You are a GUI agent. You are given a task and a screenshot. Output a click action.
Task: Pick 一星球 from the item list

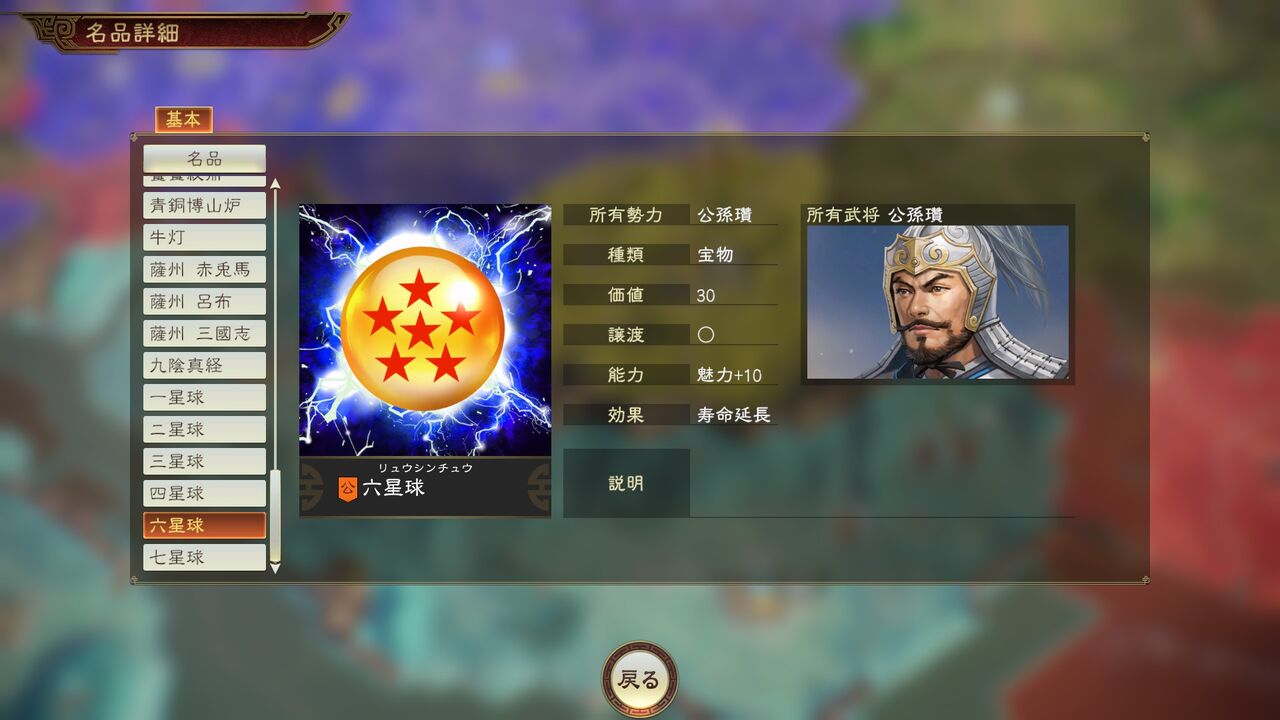[204, 397]
